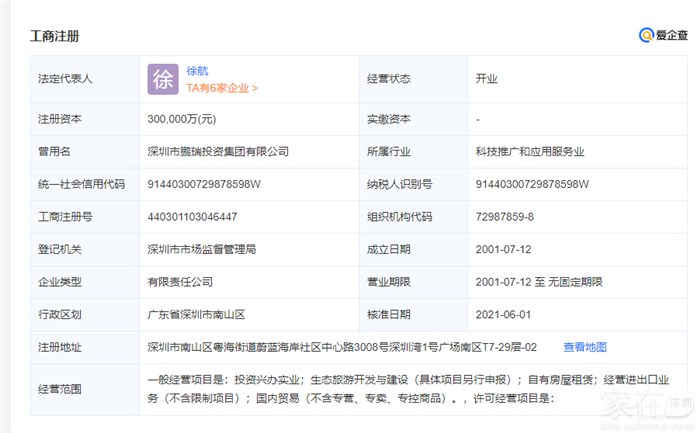Click the 工商注册 section heading
The image size is (700, 433).
point(55,36)
